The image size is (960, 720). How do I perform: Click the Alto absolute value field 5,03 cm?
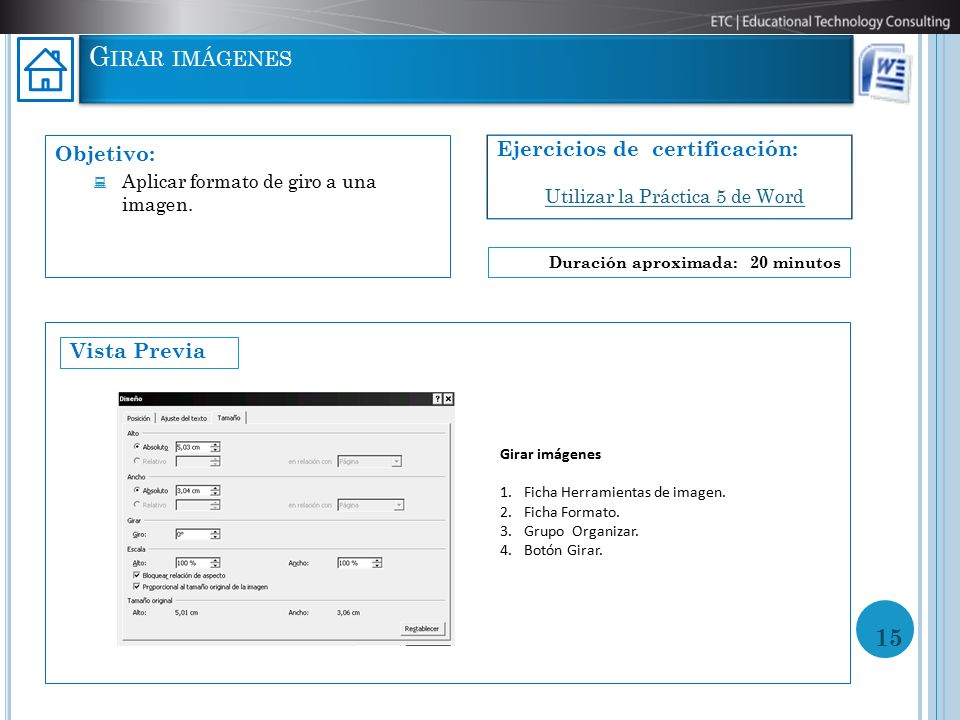tap(193, 448)
